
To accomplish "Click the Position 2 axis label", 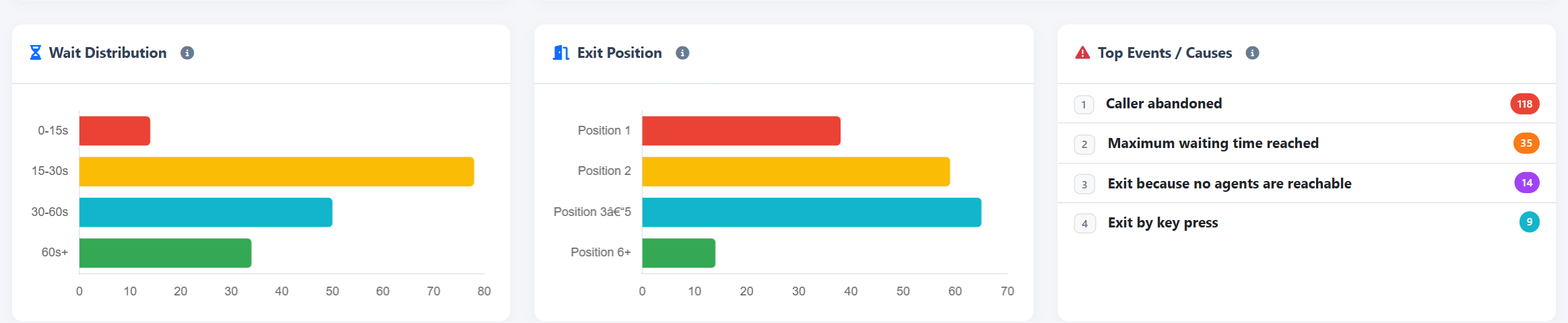I will click(x=604, y=171).
